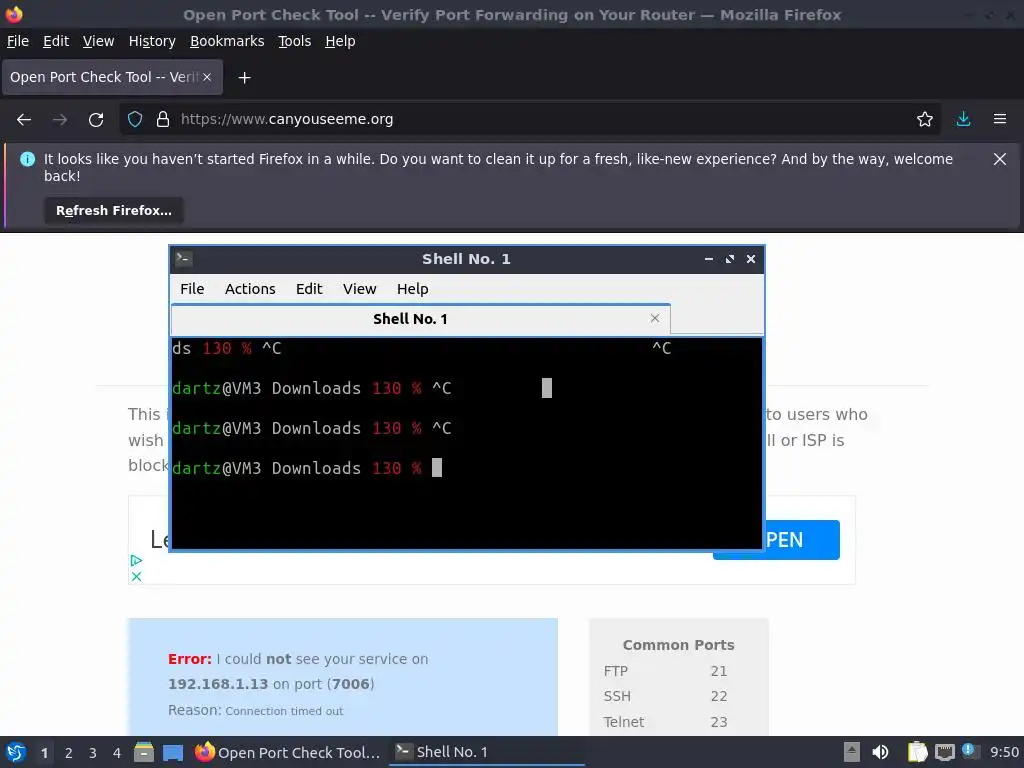Switch to Firefox via taskbar entry
This screenshot has height=768, width=1024.
point(287,752)
